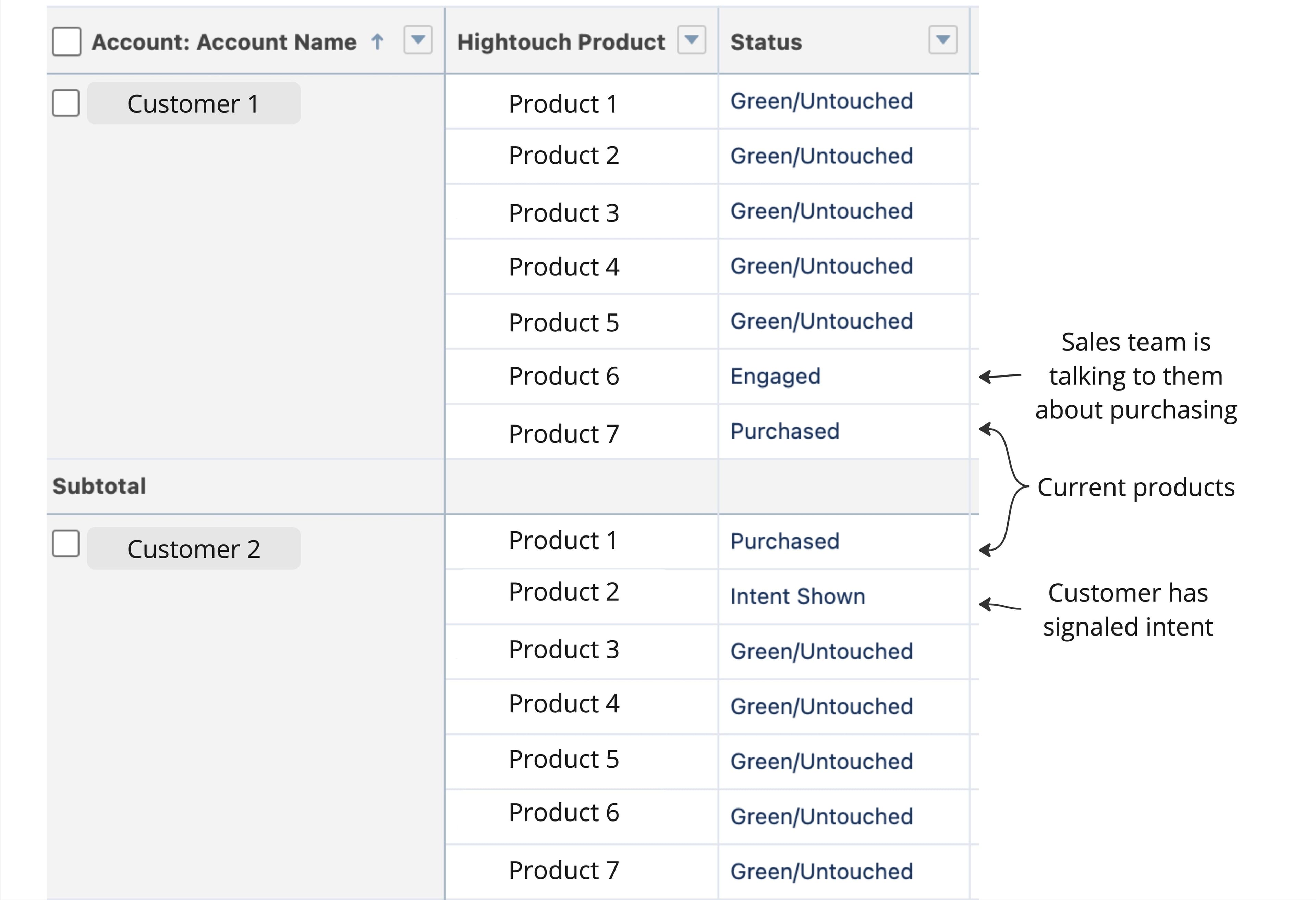The width and height of the screenshot is (1316, 900).
Task: Select the Green/Untouched status for Product 3
Action: (822, 210)
